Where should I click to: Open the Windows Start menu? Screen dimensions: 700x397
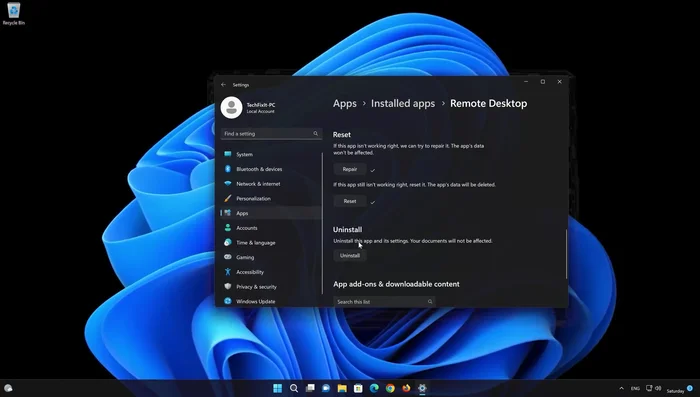[278, 388]
